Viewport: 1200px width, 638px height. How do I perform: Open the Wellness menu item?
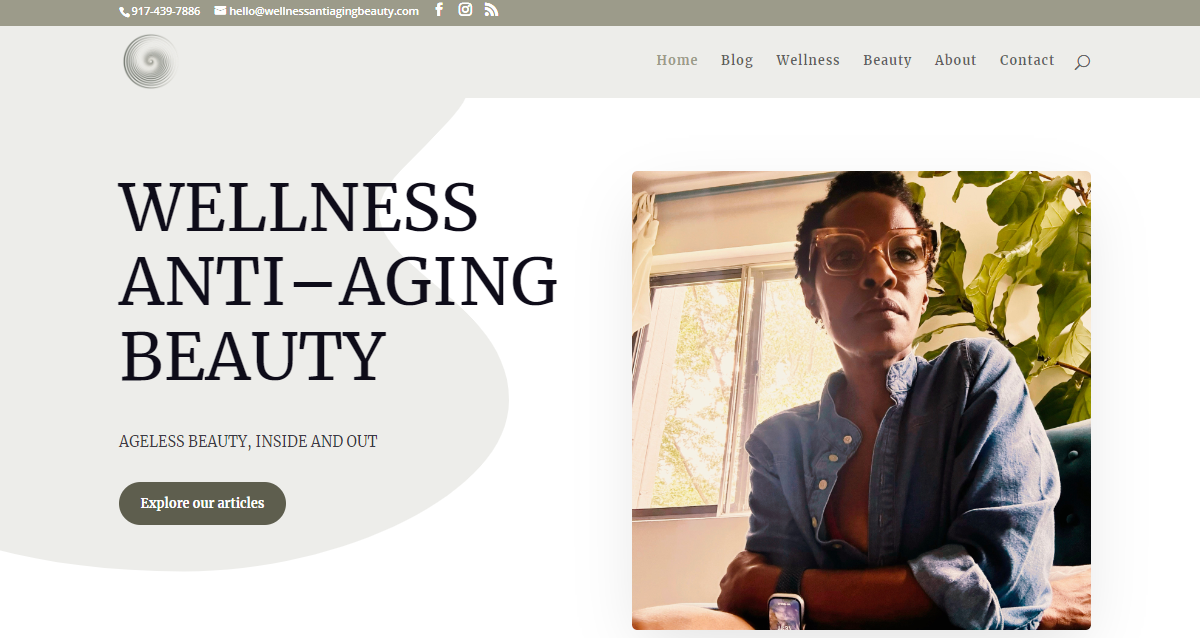(x=808, y=60)
